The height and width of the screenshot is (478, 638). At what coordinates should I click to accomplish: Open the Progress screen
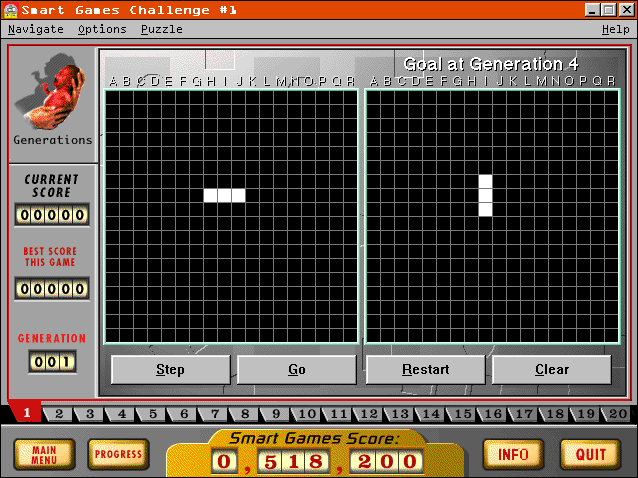(118, 454)
